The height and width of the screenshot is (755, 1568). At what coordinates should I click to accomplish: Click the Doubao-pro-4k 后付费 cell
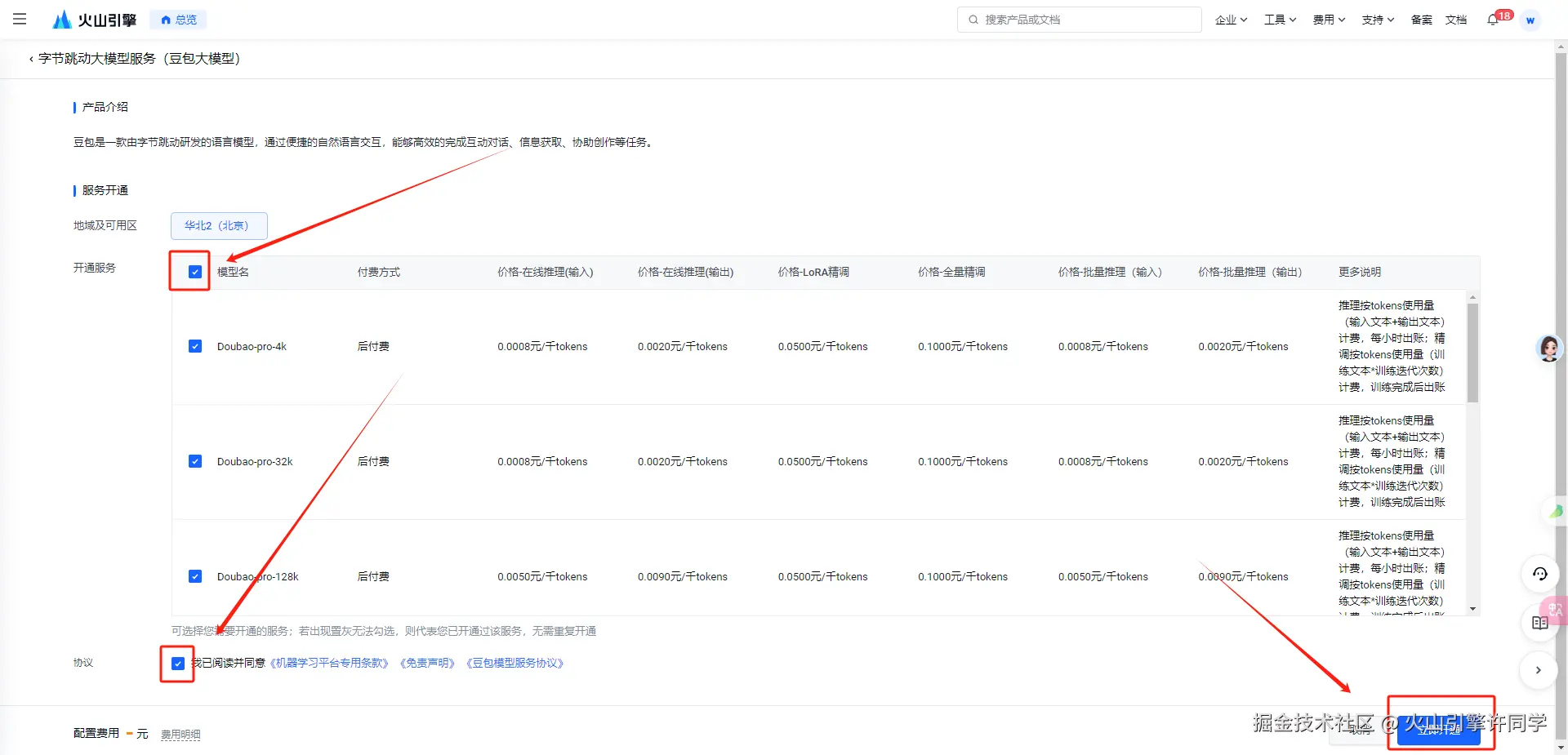coord(373,346)
